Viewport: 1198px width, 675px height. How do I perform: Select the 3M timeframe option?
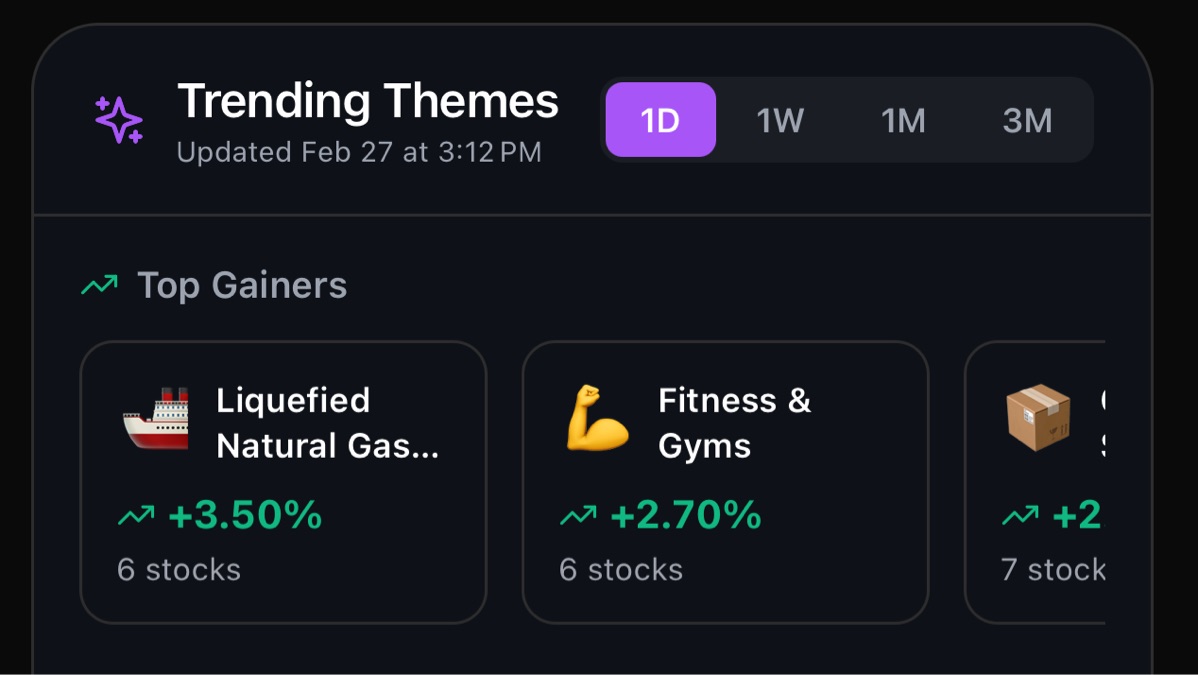click(x=1028, y=120)
